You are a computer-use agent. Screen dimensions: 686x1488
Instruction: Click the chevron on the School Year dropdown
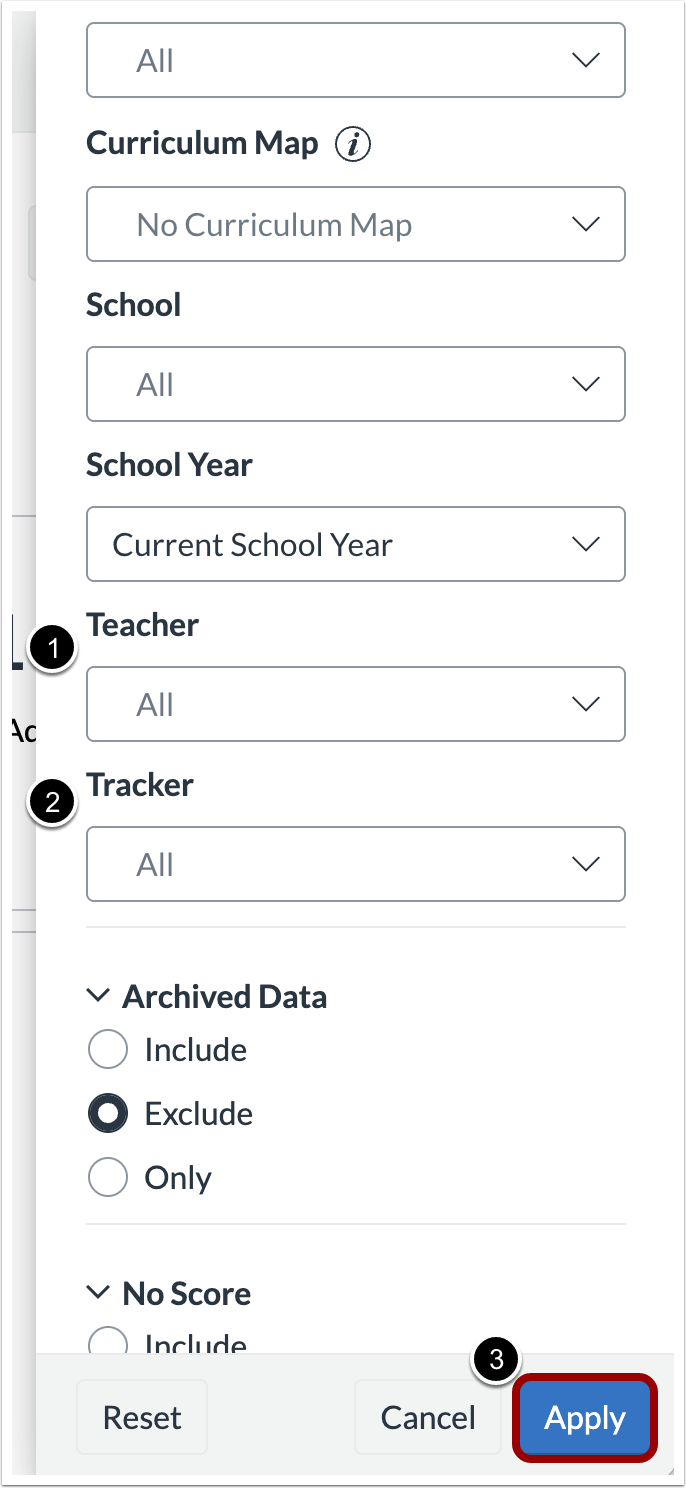[x=585, y=544]
